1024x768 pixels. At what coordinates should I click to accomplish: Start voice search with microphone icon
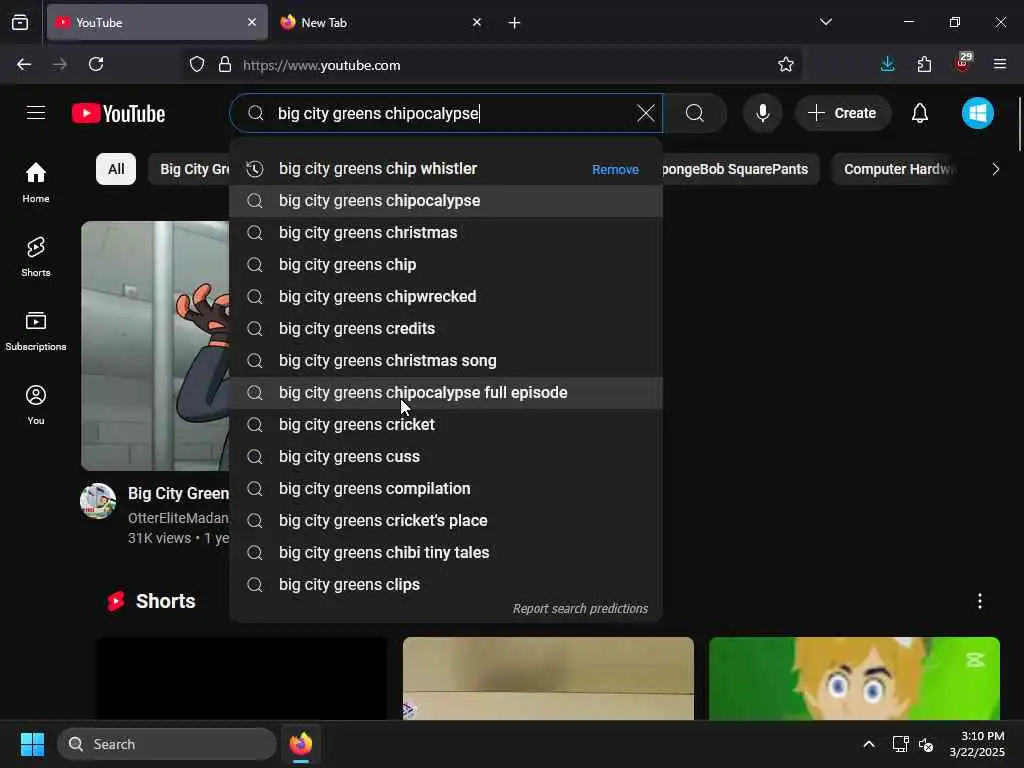click(x=762, y=113)
